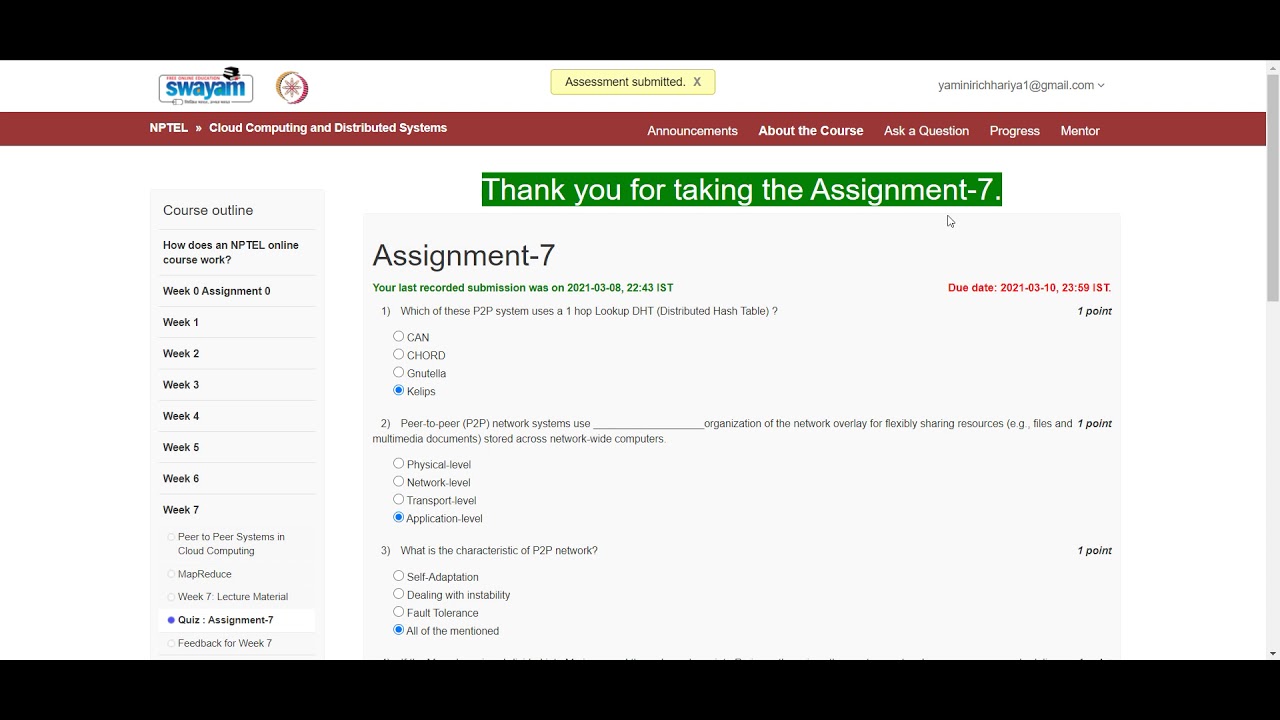Open Ask a Question tab
The height and width of the screenshot is (720, 1280).
pyautogui.click(x=926, y=131)
